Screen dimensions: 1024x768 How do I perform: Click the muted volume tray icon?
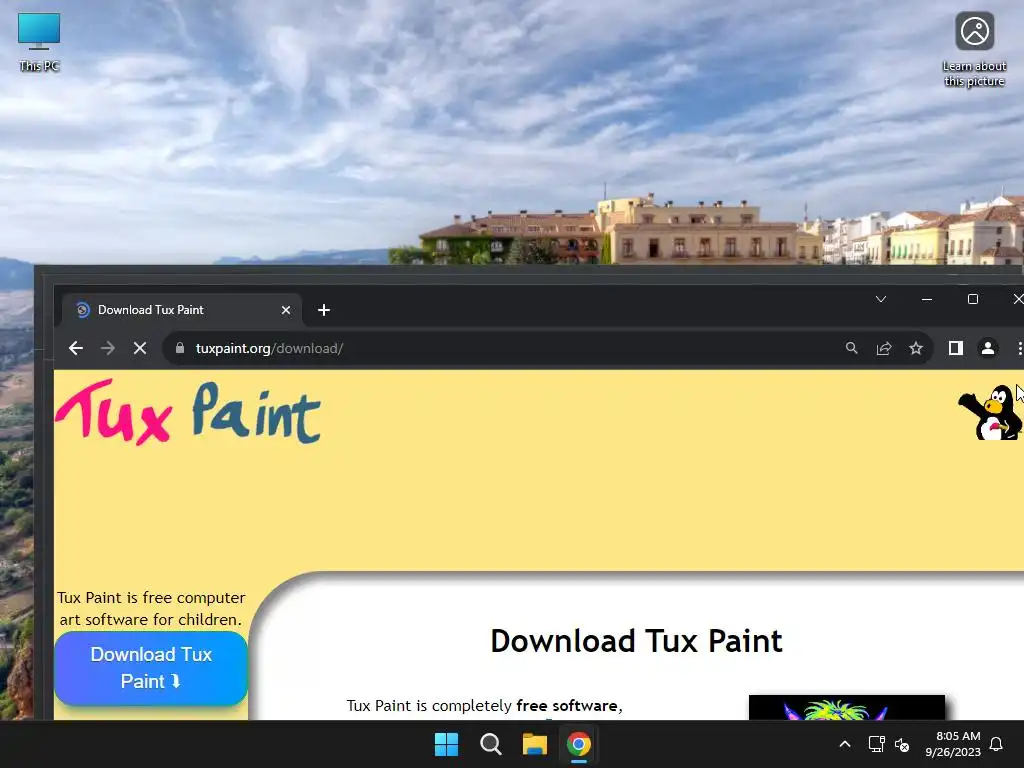coord(902,744)
